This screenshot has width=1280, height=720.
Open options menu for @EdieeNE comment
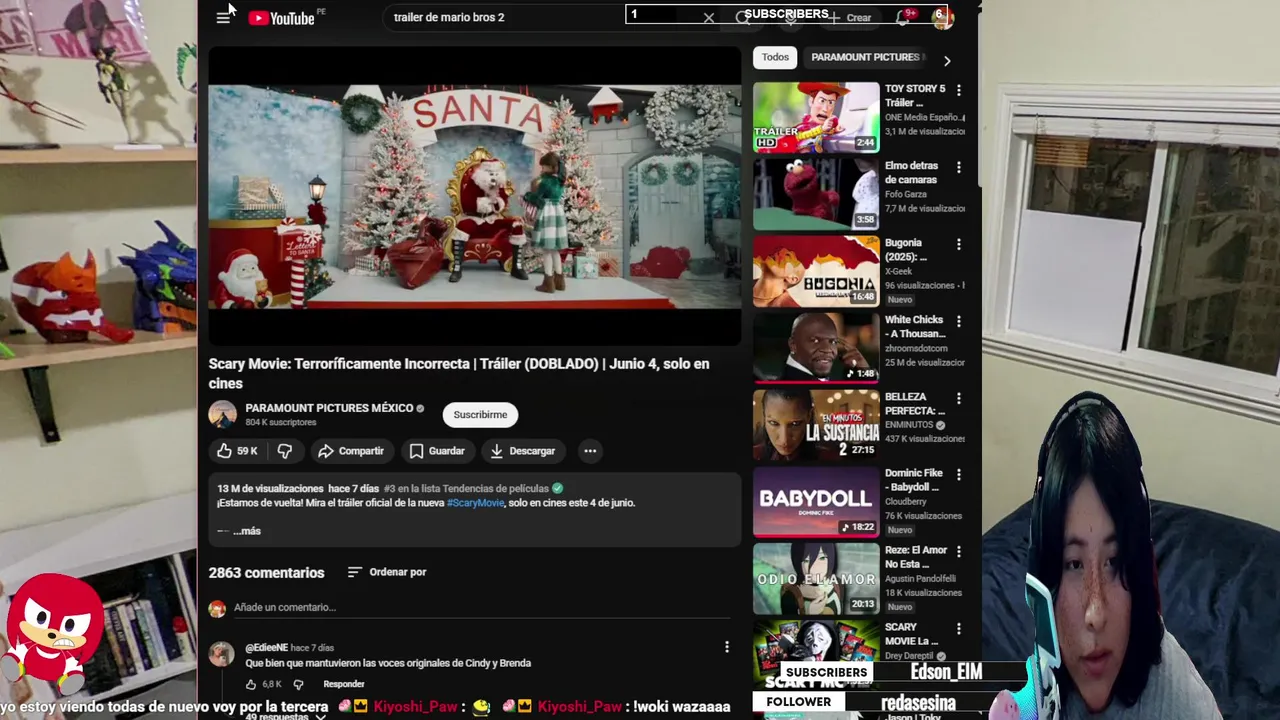click(727, 647)
